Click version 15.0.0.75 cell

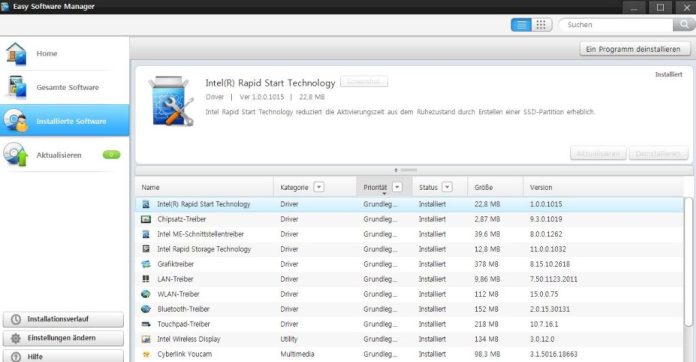(544, 294)
